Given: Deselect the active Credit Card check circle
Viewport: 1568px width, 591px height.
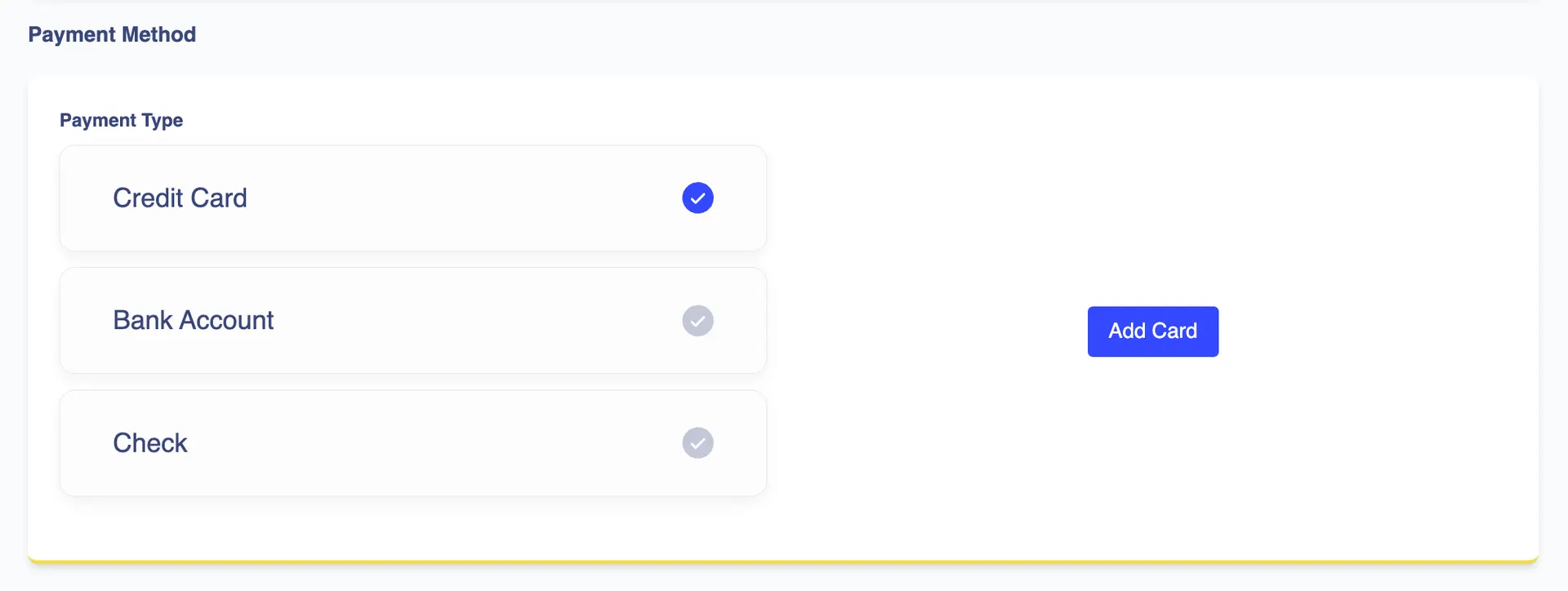Looking at the screenshot, I should pos(697,198).
